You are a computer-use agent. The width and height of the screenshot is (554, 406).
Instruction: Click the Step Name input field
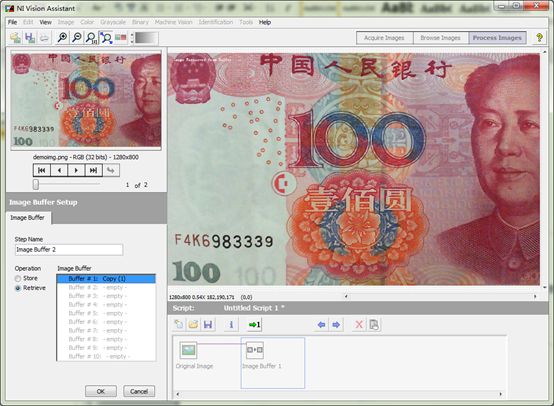tap(69, 249)
